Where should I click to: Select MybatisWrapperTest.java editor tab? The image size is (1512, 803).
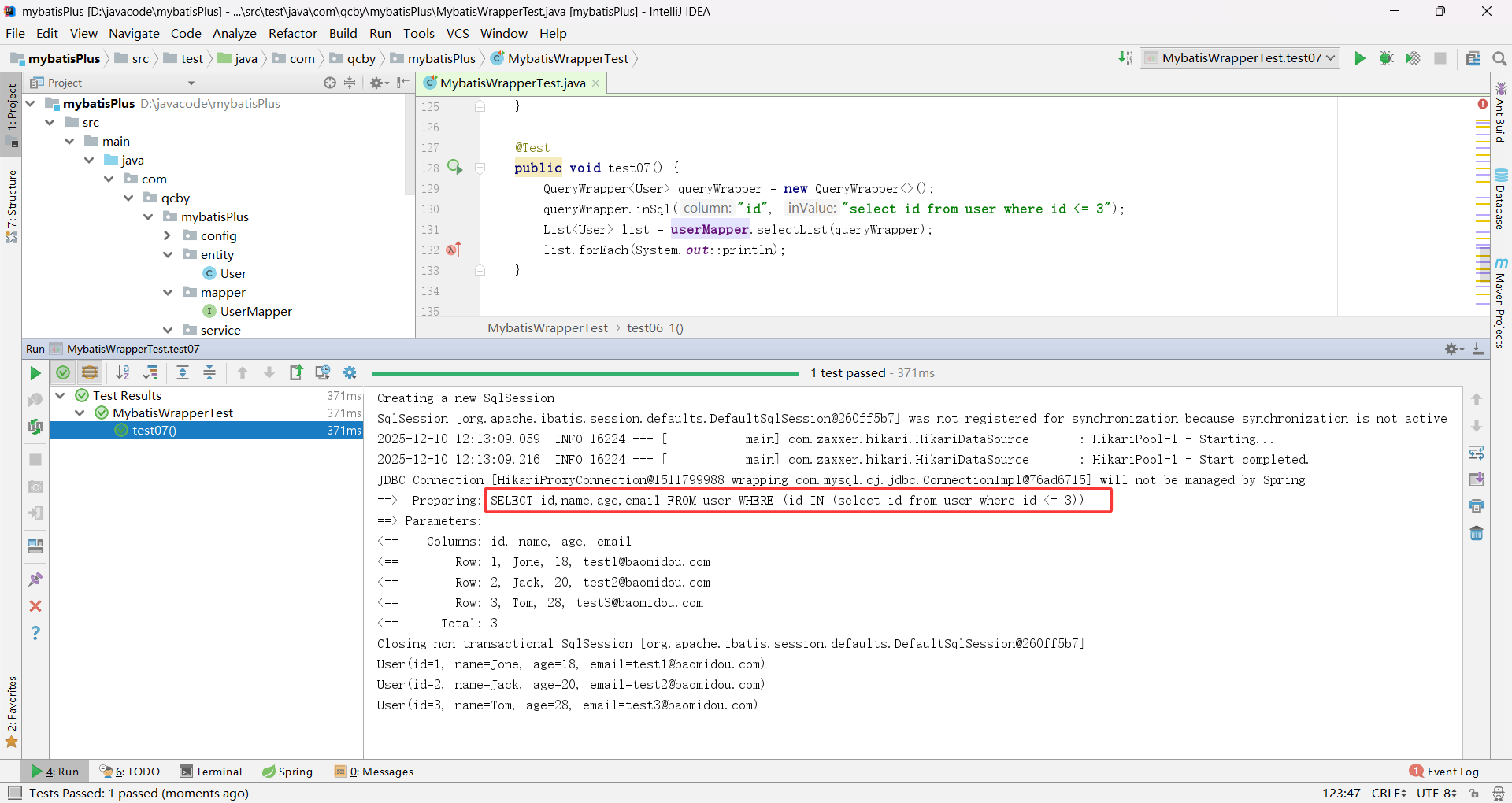[512, 83]
